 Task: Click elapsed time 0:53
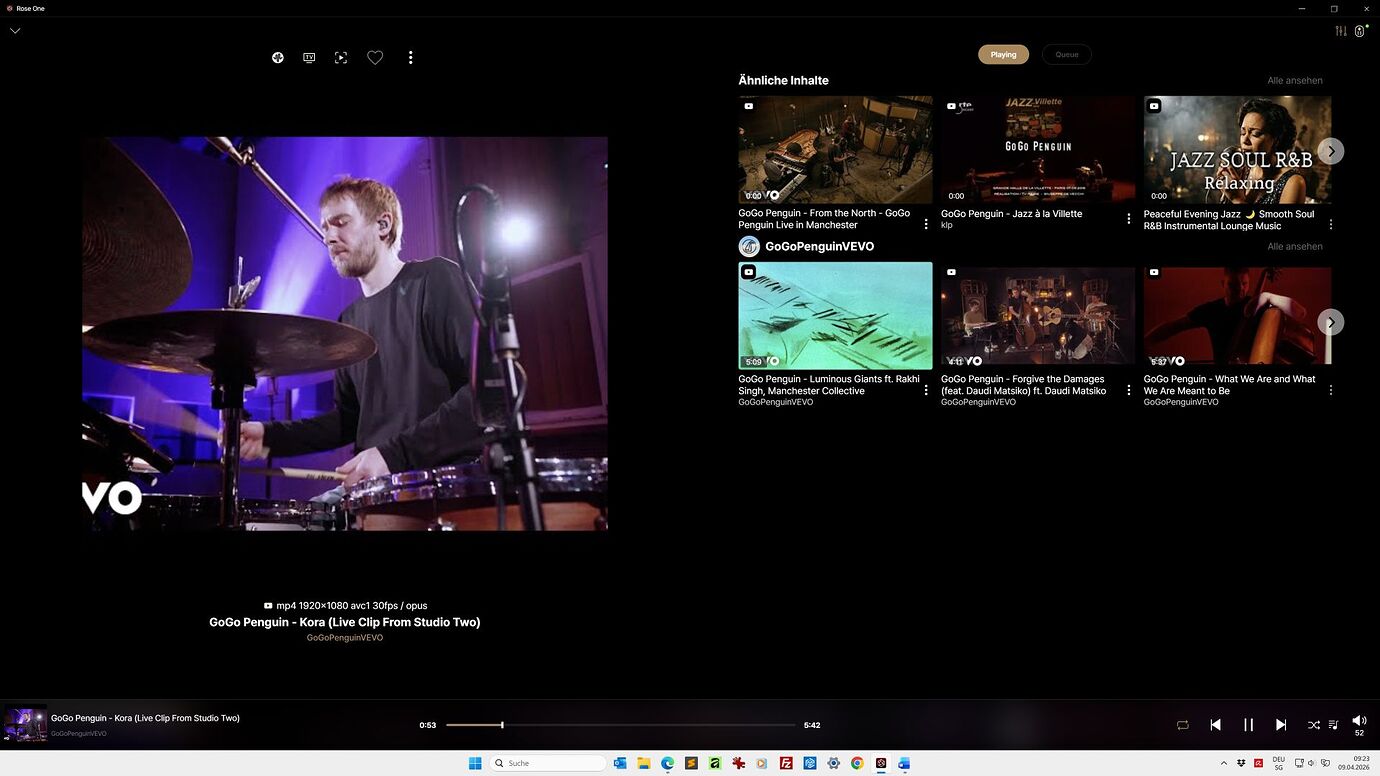[x=427, y=726]
